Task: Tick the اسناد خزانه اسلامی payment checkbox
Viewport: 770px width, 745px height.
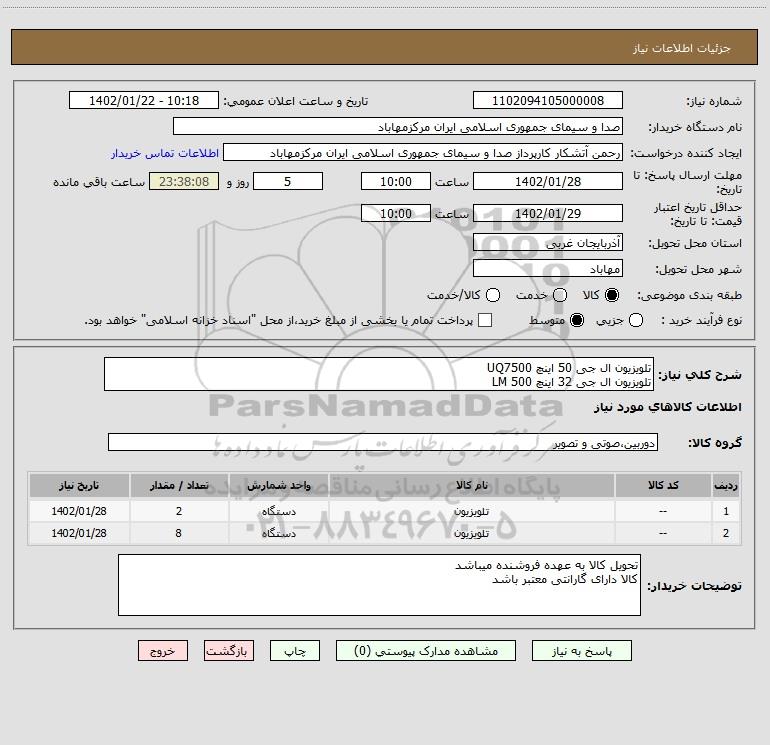Action: click(485, 320)
